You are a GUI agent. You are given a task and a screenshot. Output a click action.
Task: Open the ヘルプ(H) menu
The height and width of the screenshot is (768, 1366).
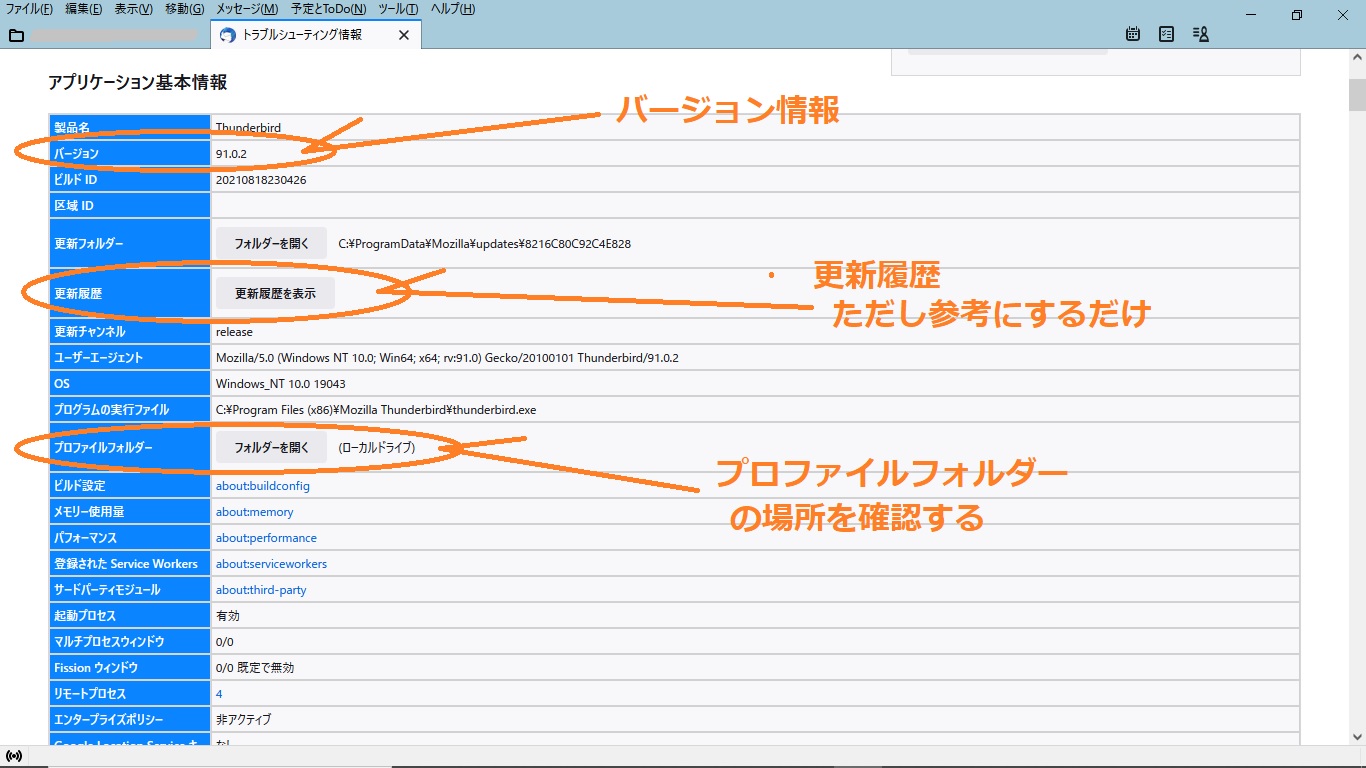point(453,9)
